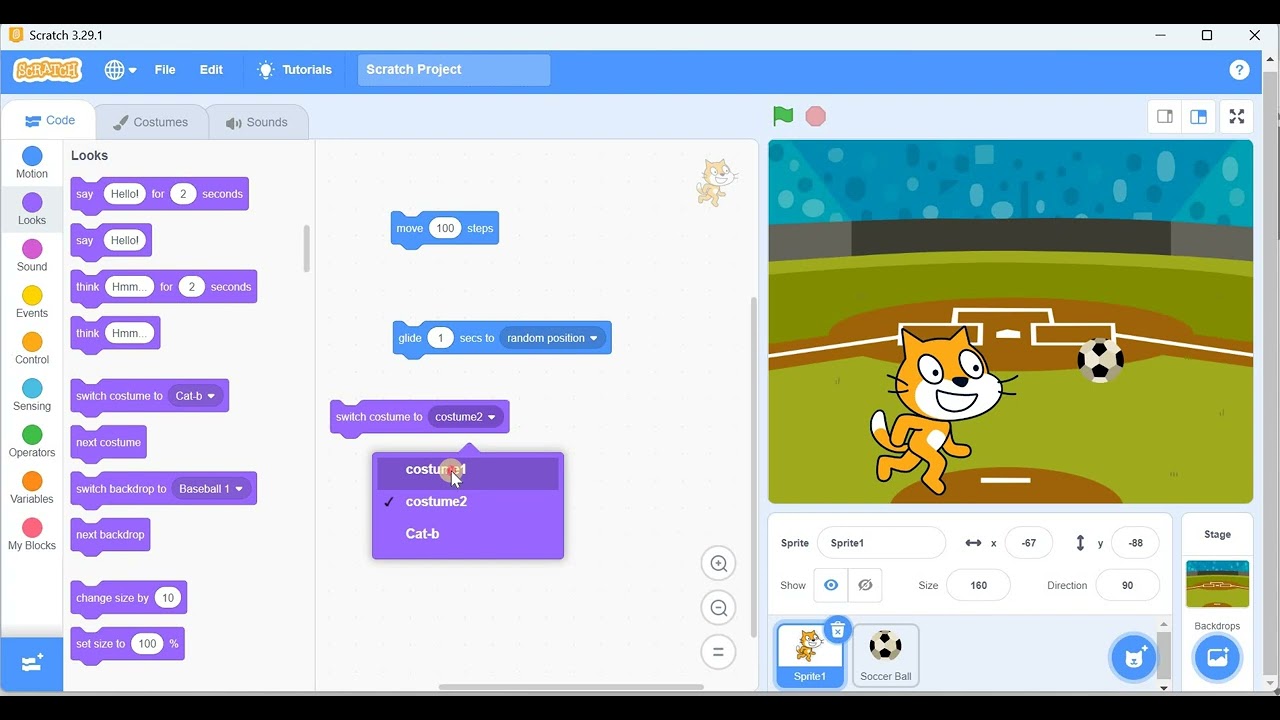Edit the sprite x position field

[1028, 543]
